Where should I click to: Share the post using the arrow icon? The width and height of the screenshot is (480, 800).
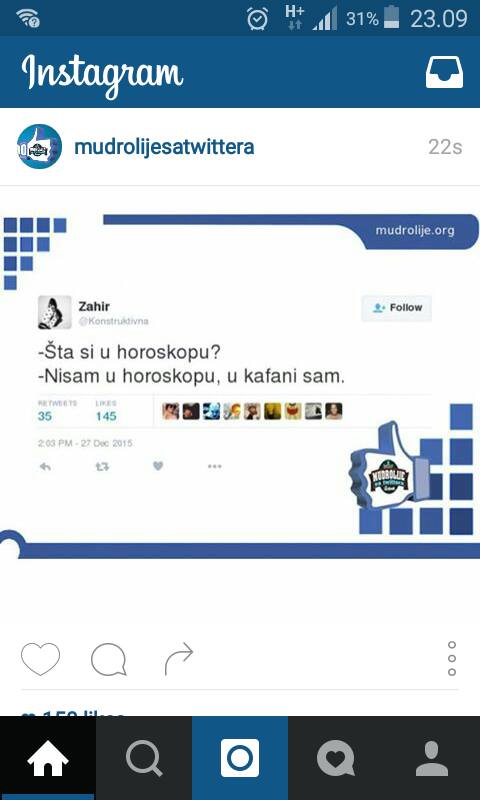coord(179,659)
